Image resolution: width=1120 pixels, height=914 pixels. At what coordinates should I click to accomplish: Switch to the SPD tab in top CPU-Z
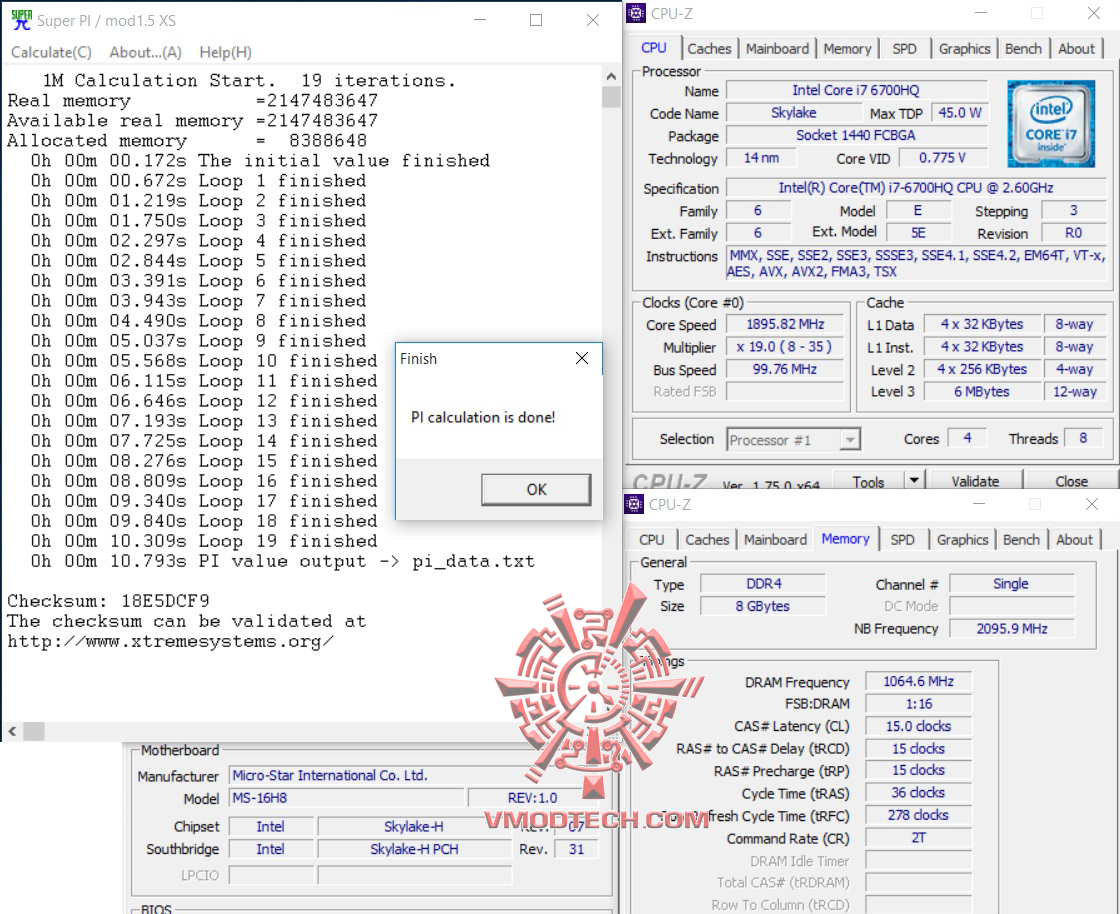[905, 47]
